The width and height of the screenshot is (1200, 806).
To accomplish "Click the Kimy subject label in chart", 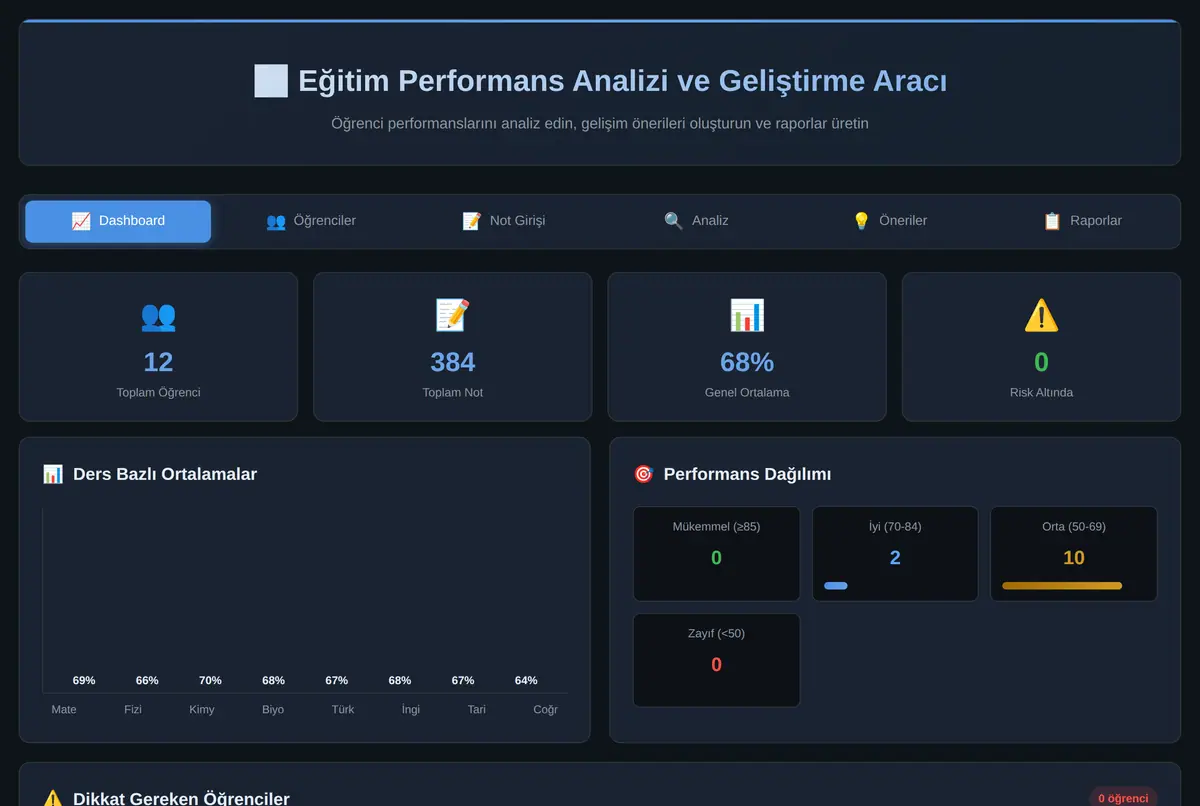I will (x=202, y=709).
